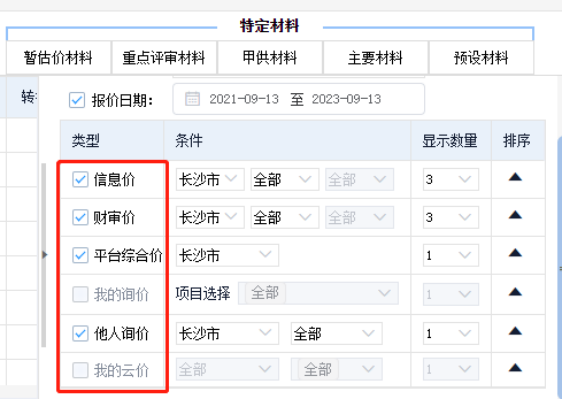Uncheck the 他人询价 checkbox
This screenshot has height=399, width=563.
pos(80,333)
